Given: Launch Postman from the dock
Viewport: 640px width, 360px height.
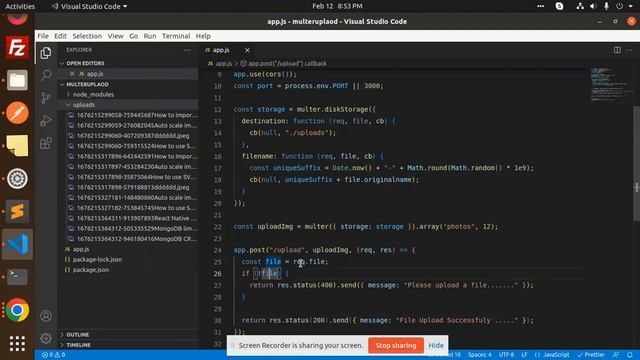Looking at the screenshot, I should 17,113.
